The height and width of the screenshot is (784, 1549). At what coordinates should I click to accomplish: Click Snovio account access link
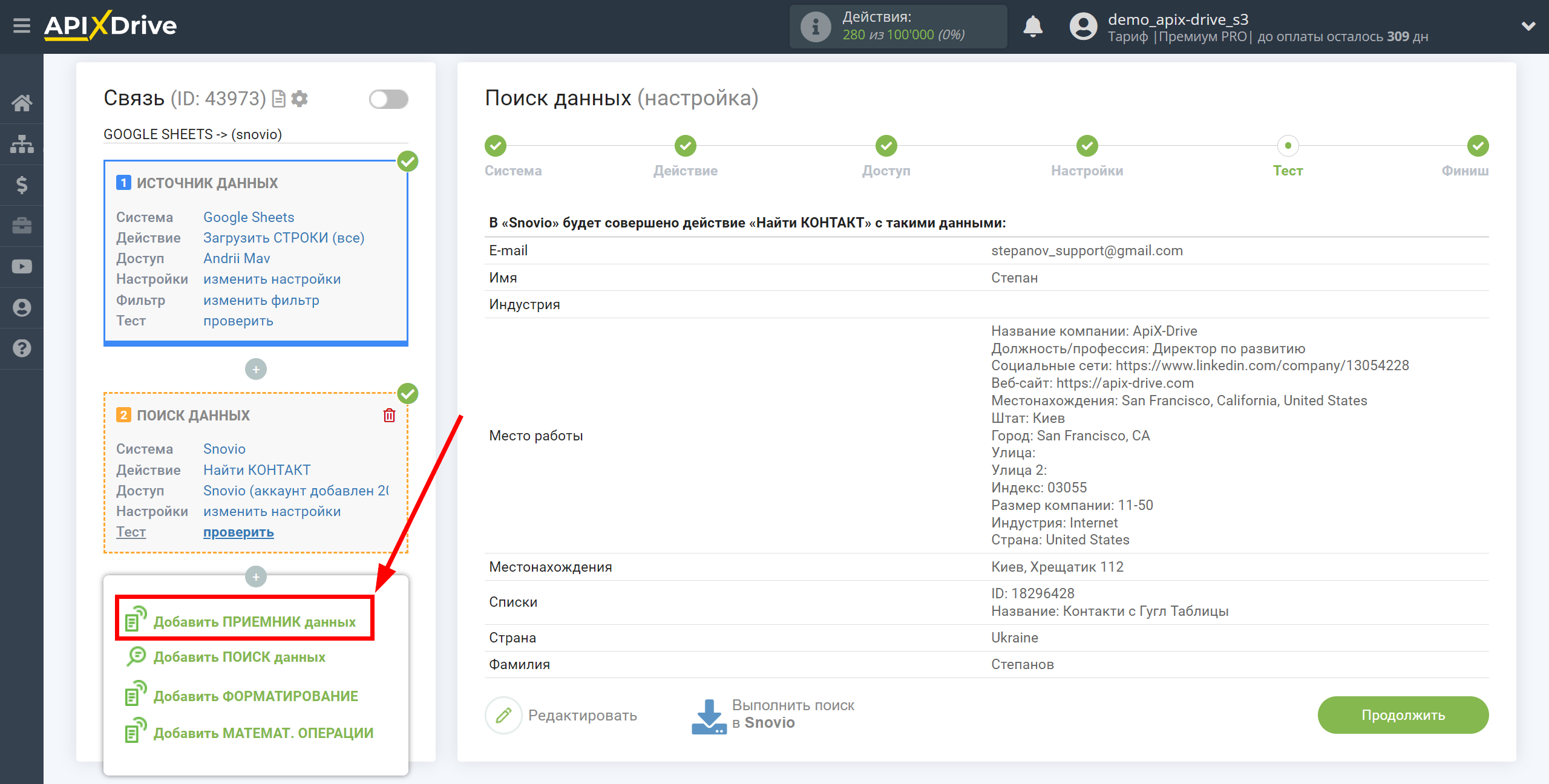296,491
